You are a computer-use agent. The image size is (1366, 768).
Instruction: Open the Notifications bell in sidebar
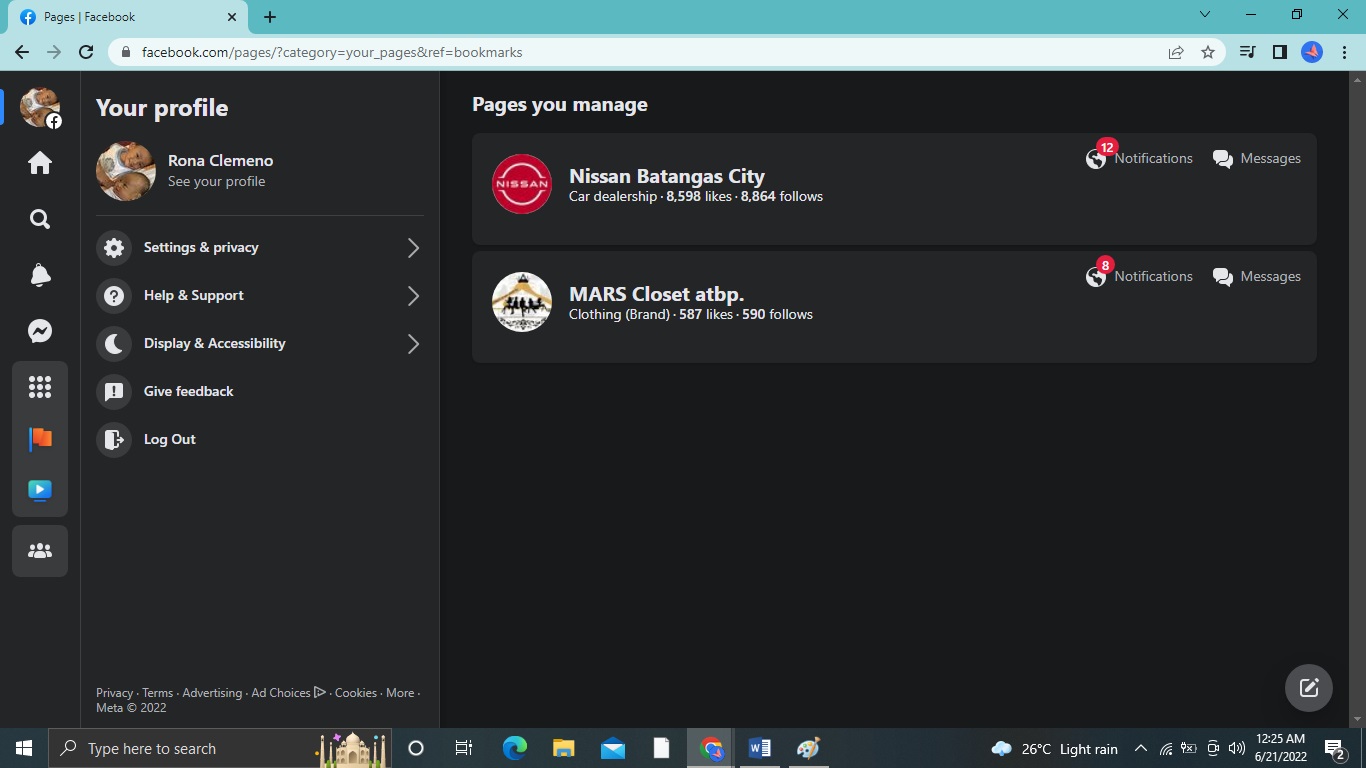pyautogui.click(x=40, y=275)
